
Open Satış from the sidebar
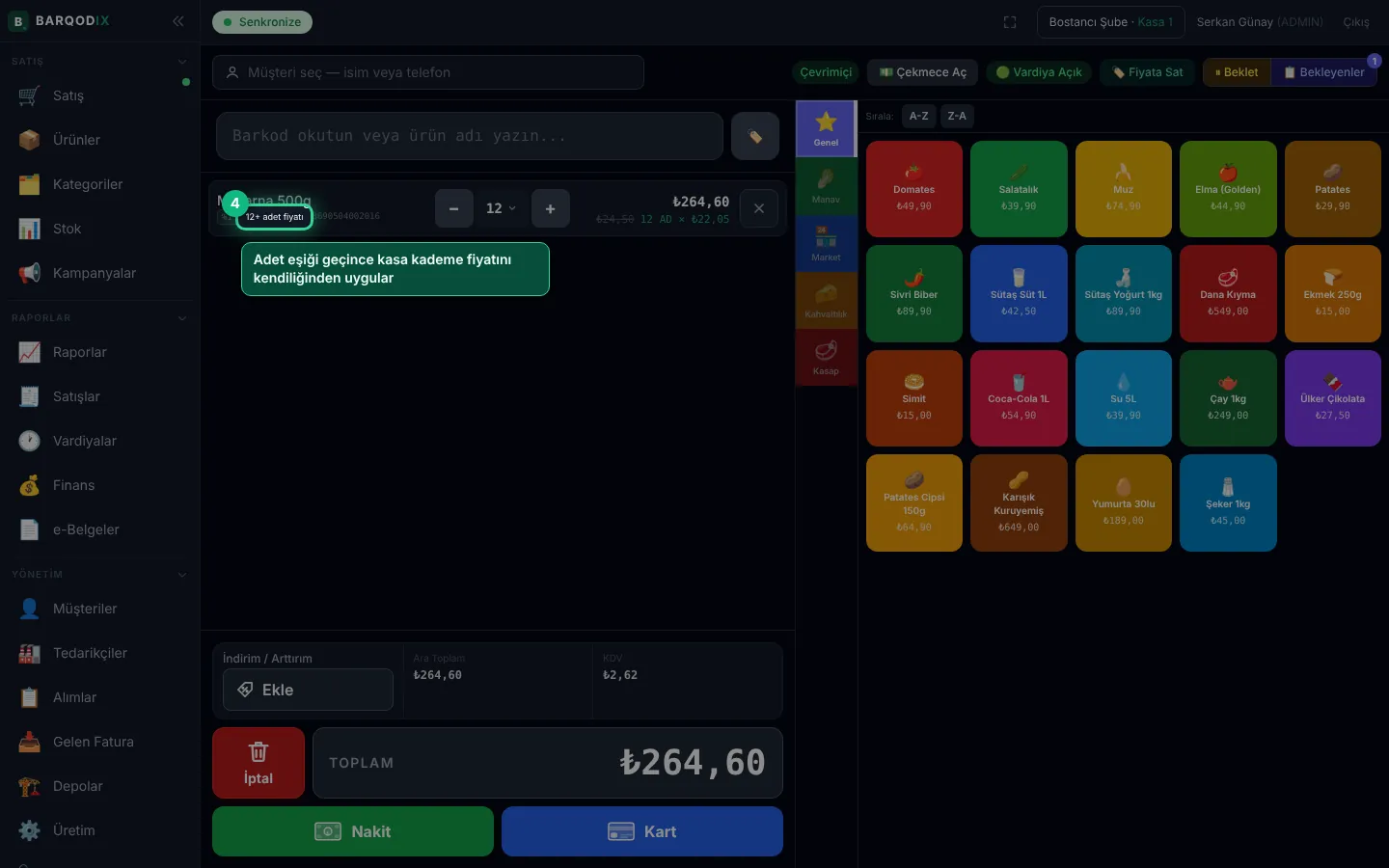click(x=100, y=95)
